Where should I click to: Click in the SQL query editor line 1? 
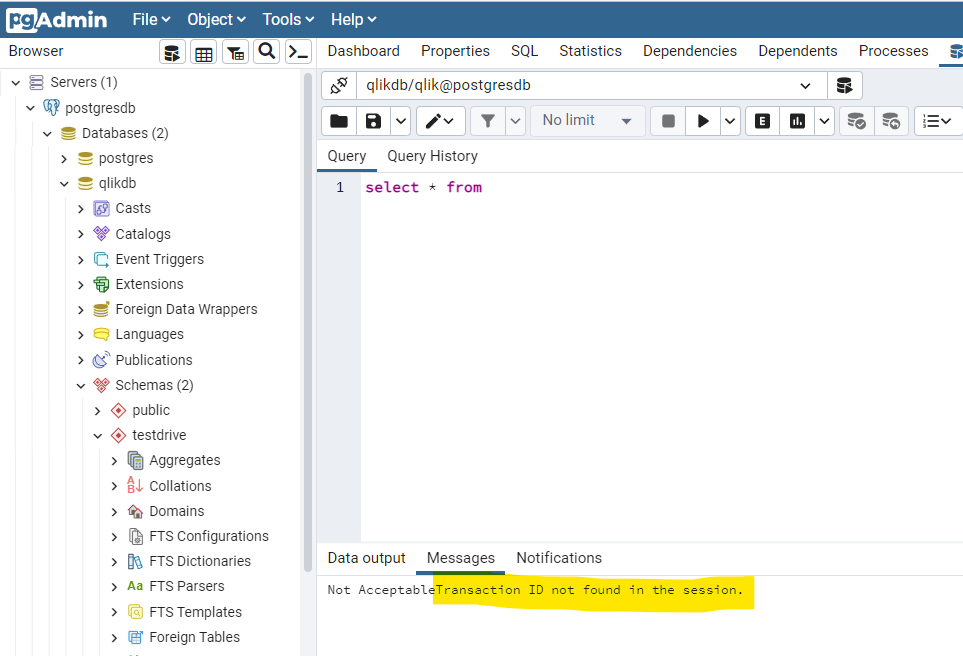point(661,187)
